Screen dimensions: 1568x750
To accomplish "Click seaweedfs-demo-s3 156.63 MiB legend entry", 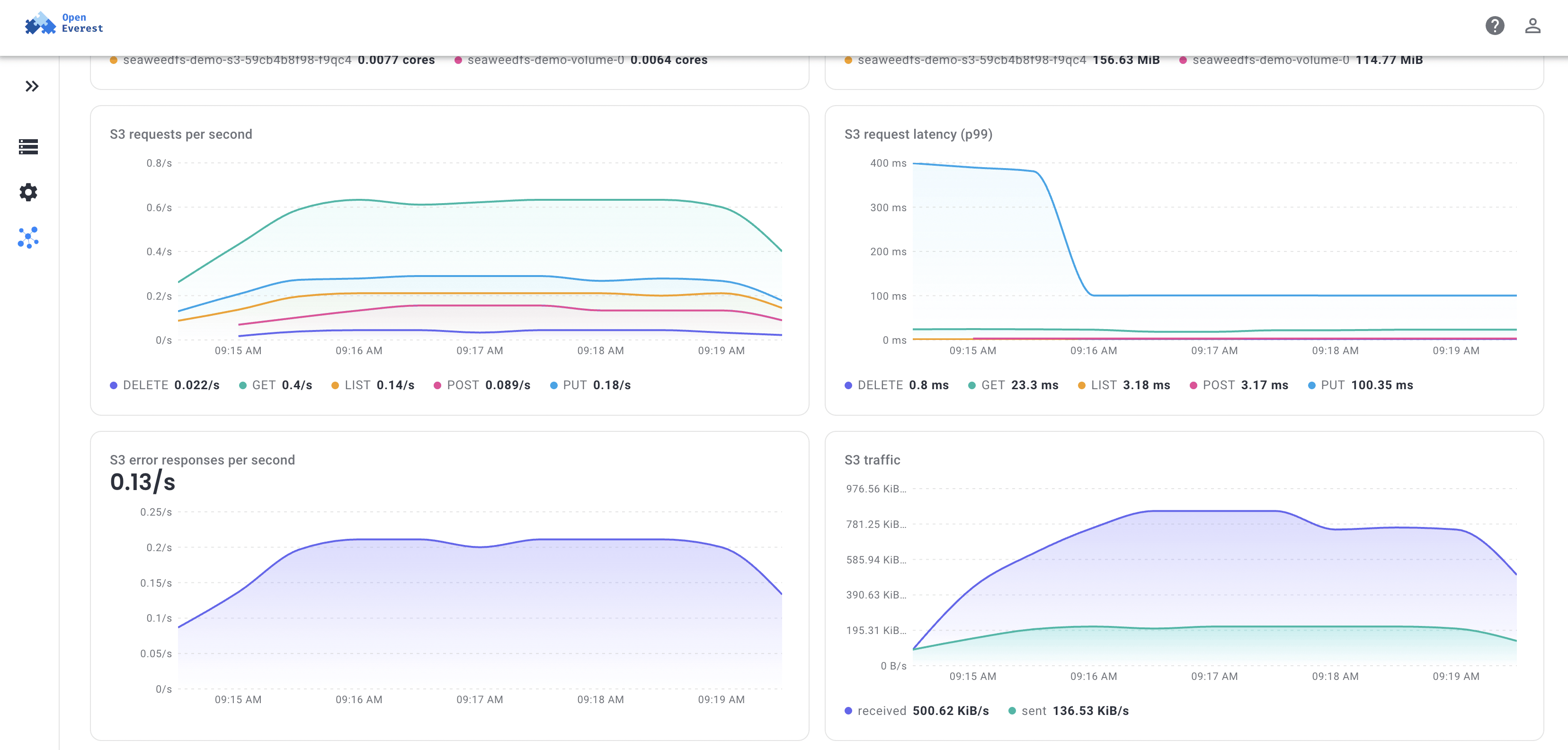I will point(1002,60).
